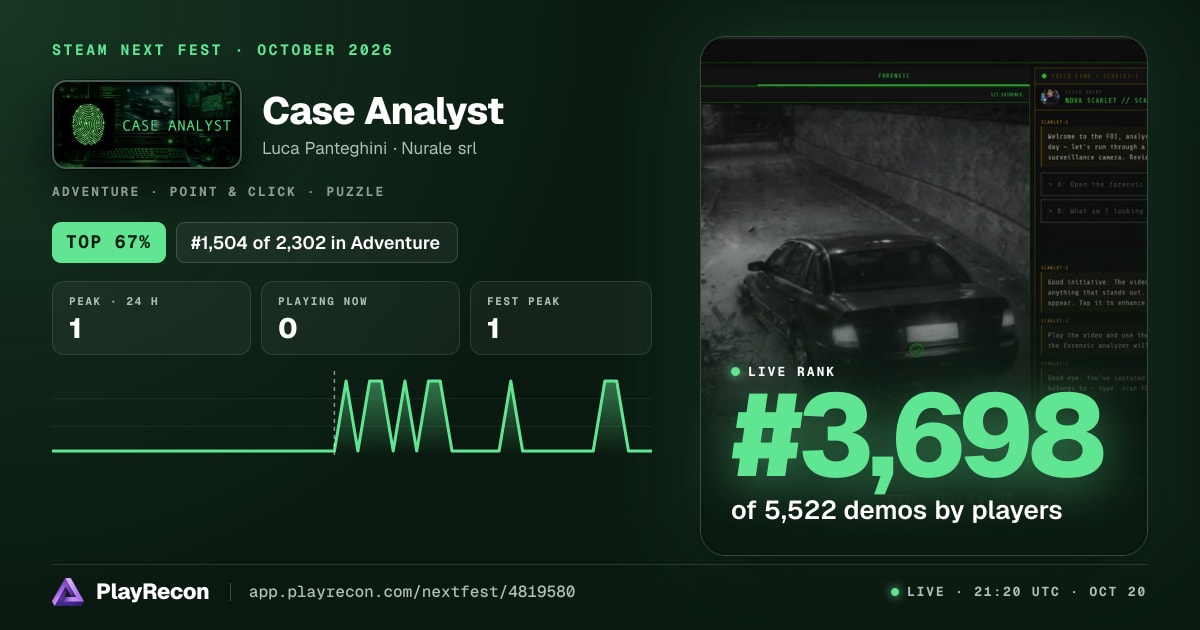This screenshot has width=1200, height=630.
Task: Click the 'FEST PEAK' stat card
Action: click(561, 318)
